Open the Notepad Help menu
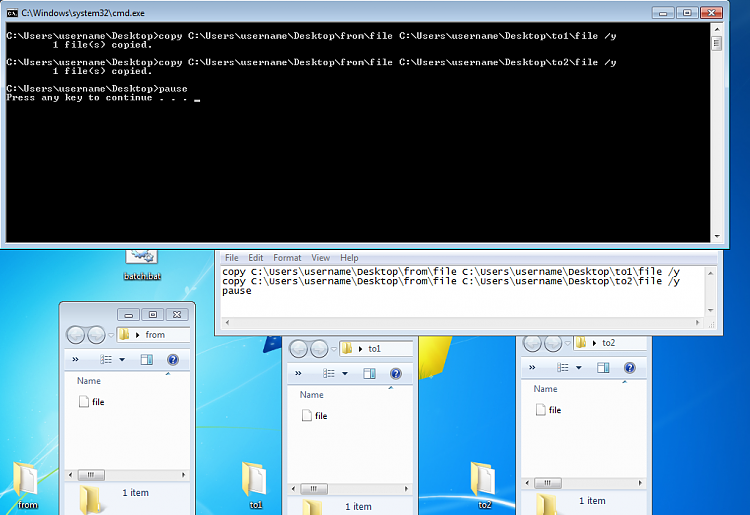This screenshot has height=515, width=750. (x=349, y=258)
